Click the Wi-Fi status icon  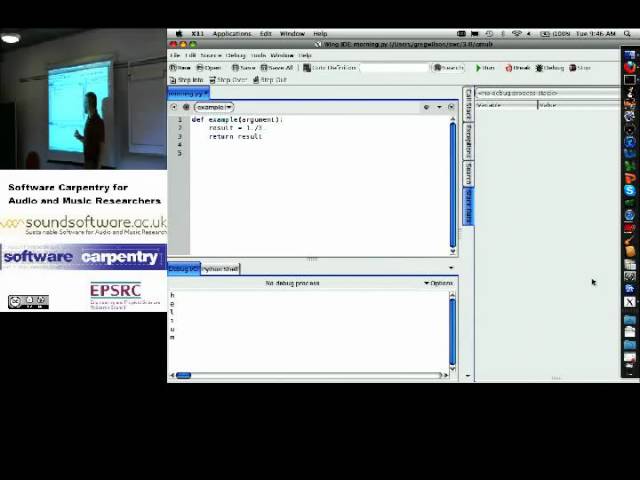[x=516, y=34]
